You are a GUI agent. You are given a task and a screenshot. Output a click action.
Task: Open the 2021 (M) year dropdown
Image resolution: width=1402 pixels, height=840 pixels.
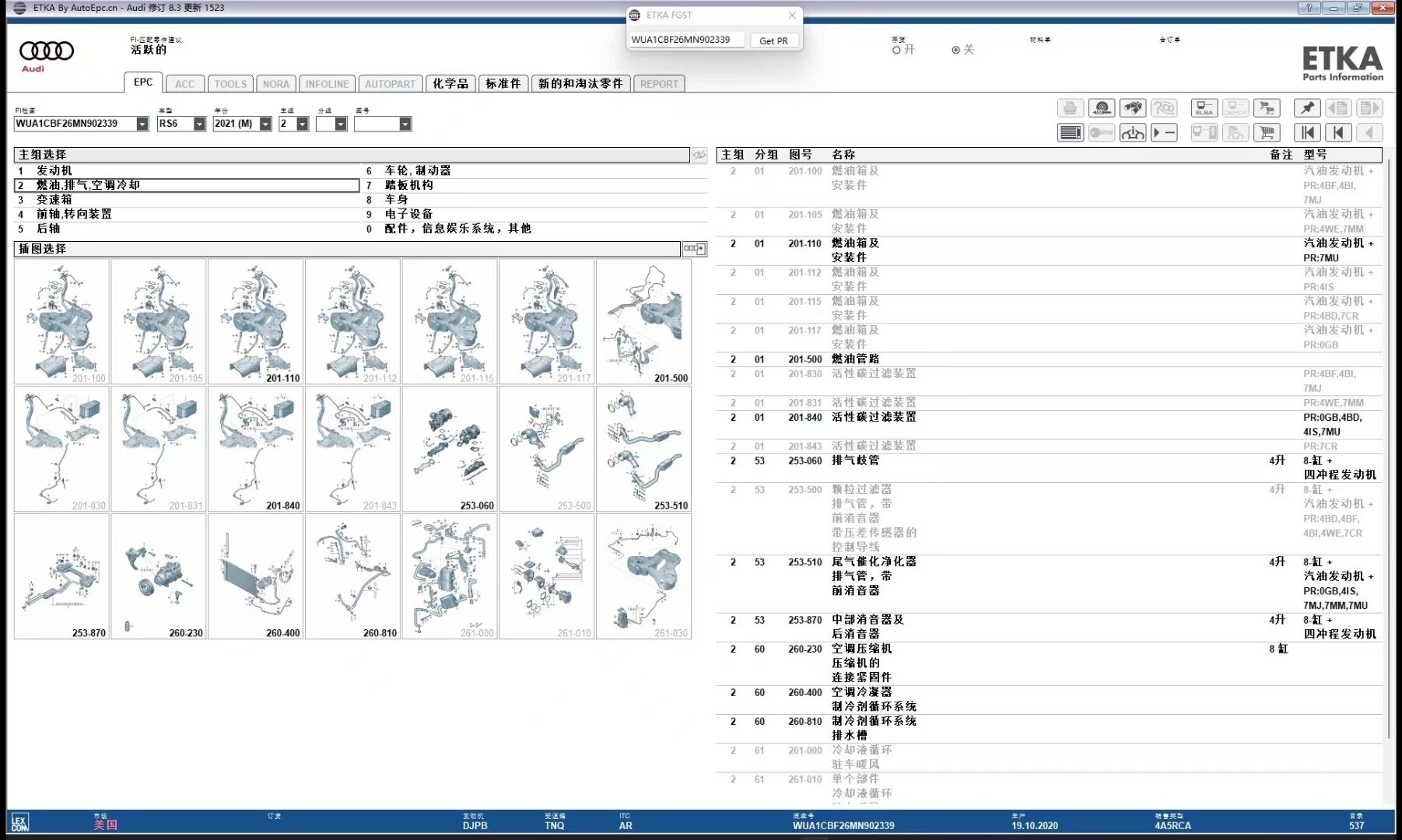pyautogui.click(x=265, y=124)
